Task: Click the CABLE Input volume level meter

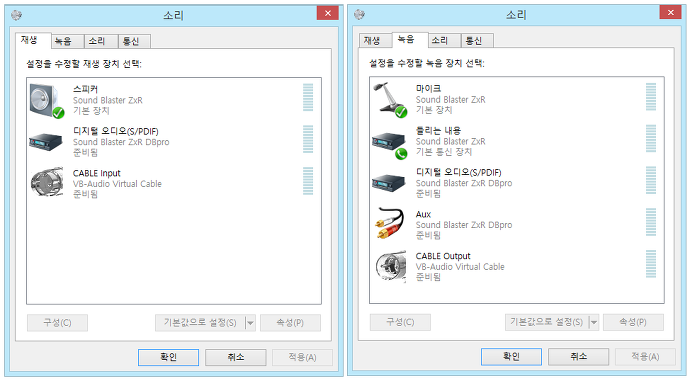Action: [308, 181]
